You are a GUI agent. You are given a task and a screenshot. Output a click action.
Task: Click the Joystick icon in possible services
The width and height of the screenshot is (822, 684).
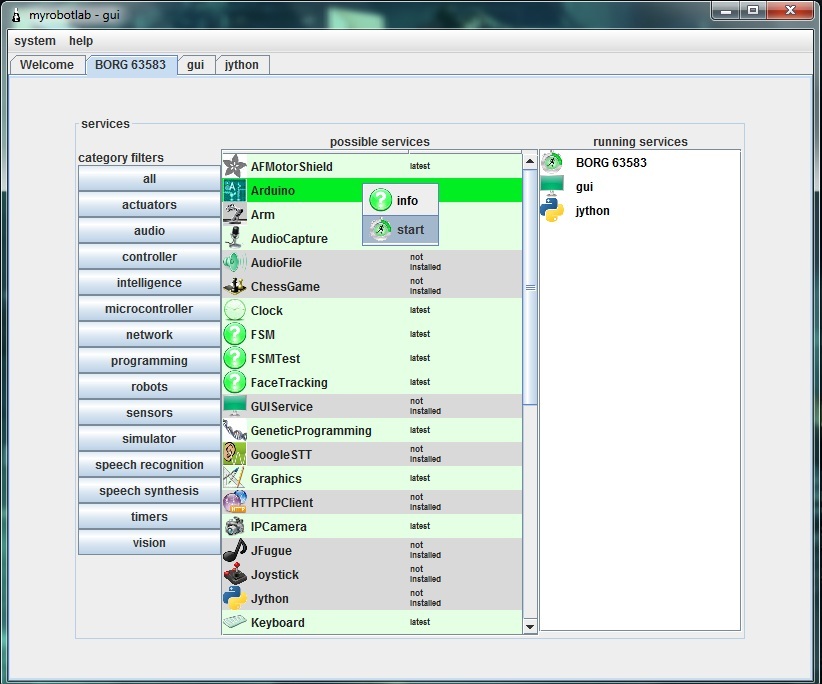[234, 574]
